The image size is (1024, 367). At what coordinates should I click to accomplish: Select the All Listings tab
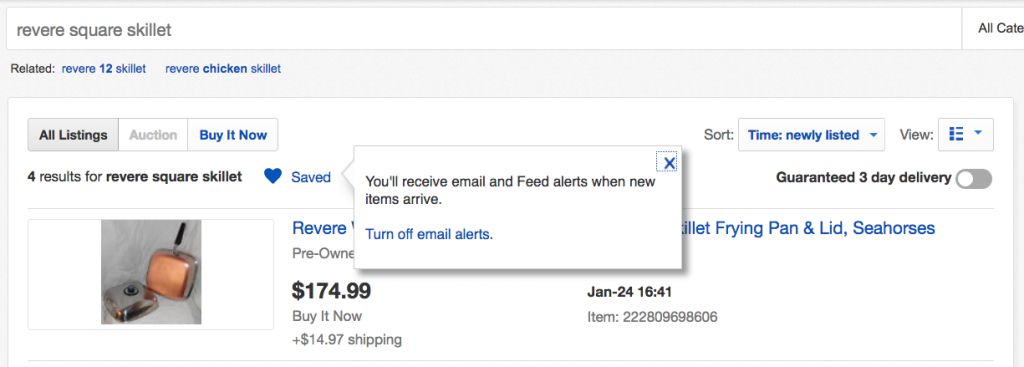[73, 135]
